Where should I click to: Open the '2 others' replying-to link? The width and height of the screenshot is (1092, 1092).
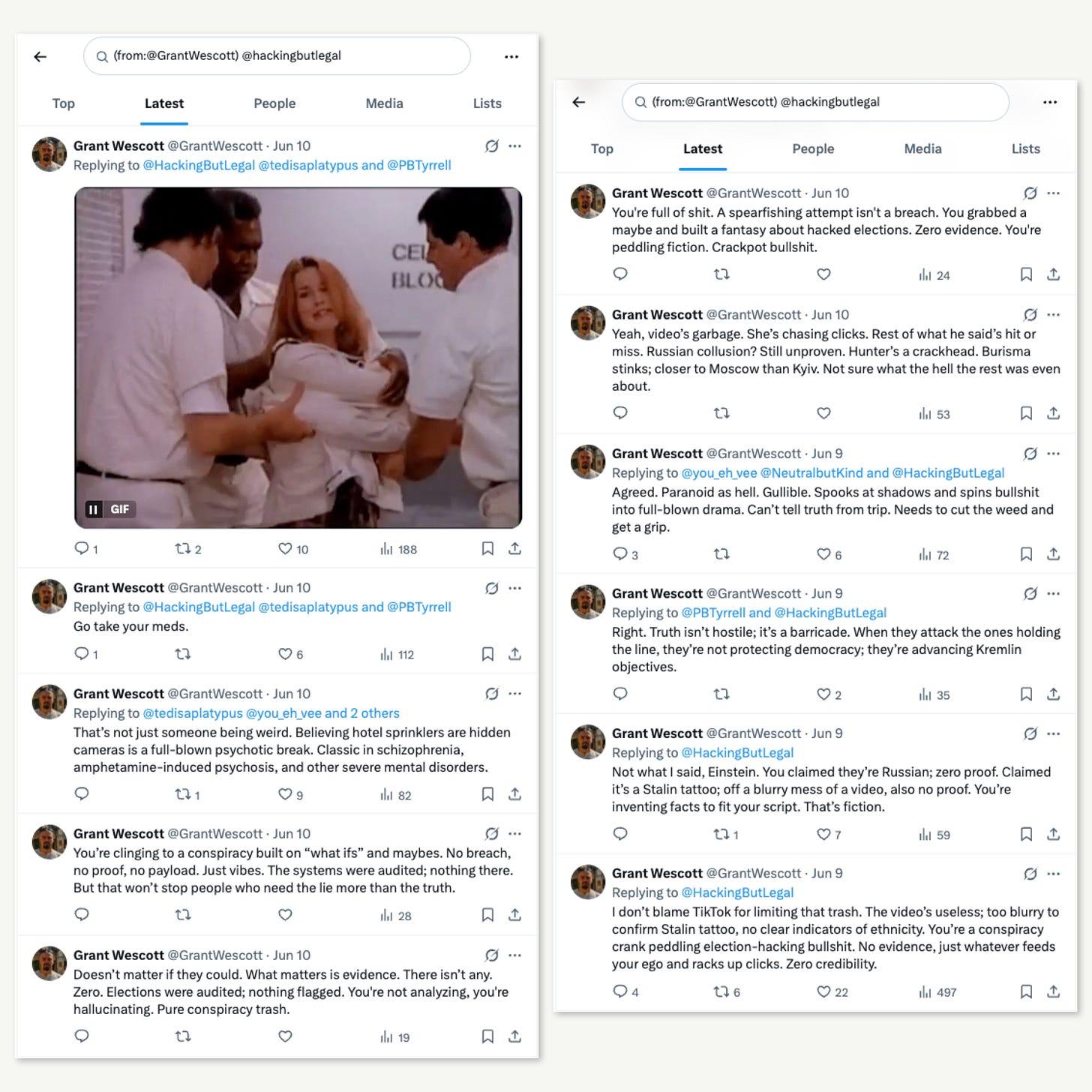(374, 713)
